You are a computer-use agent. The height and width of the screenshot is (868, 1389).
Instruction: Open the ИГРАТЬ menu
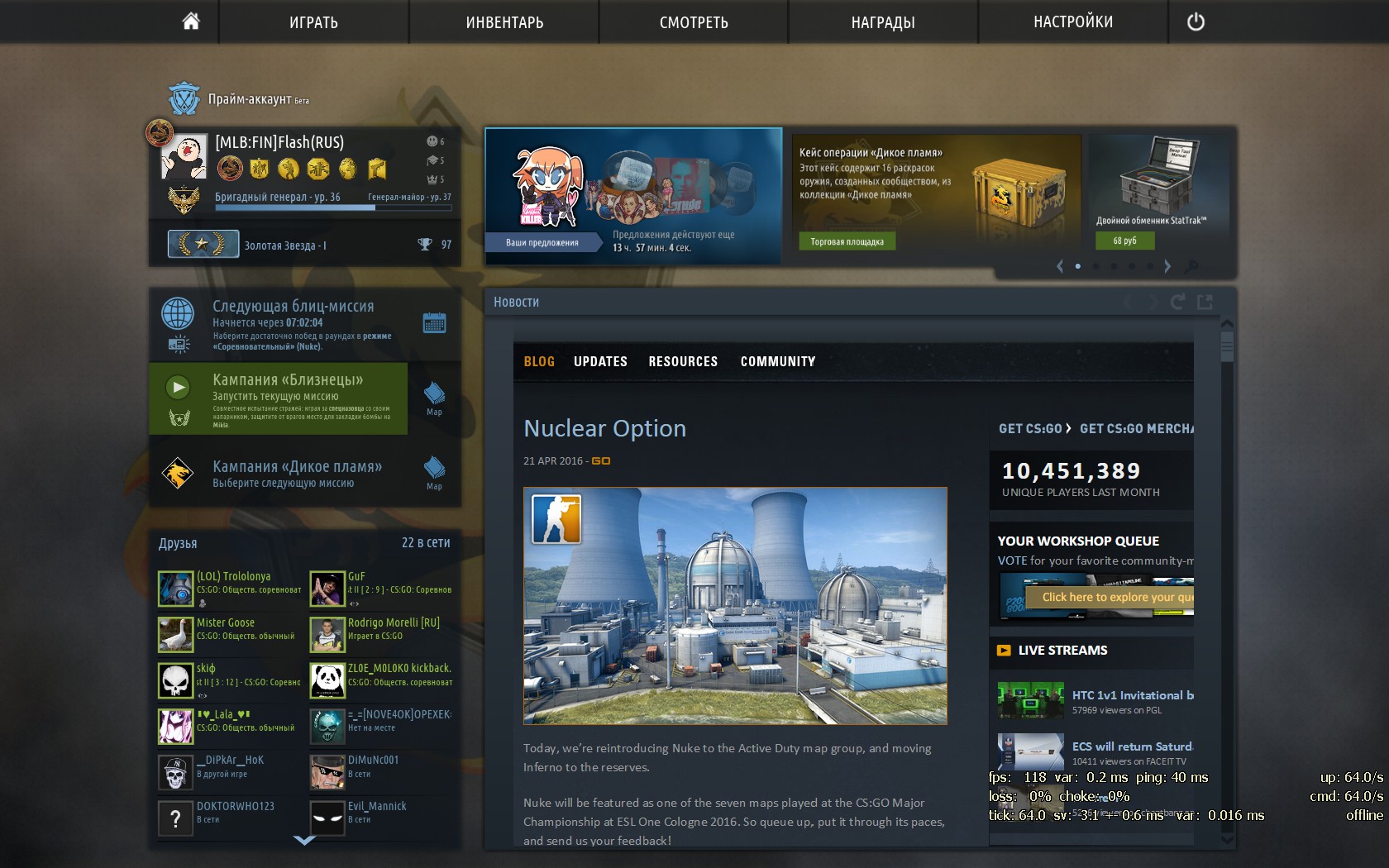[x=313, y=22]
